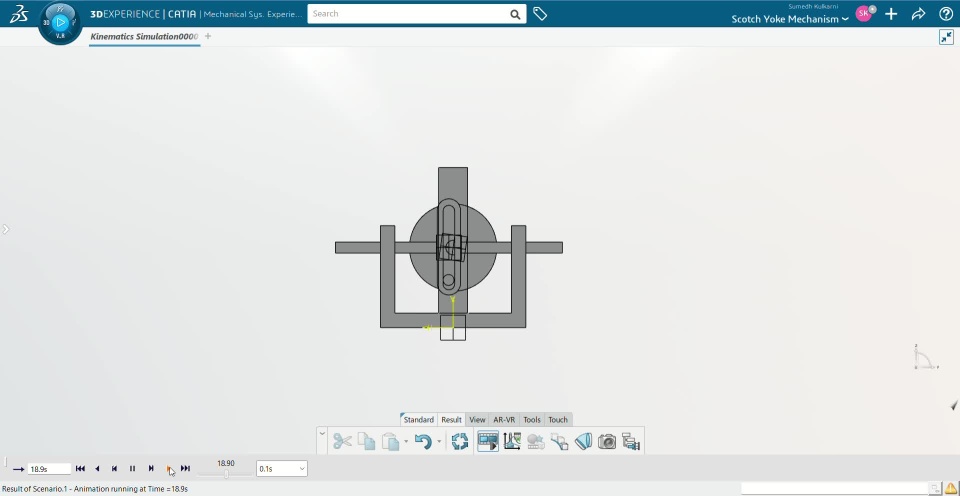Click the Undo arrow icon
960x496 pixels.
[423, 441]
